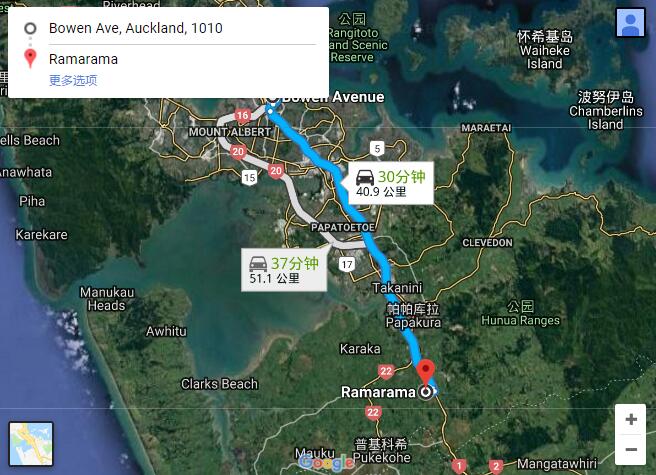Click the Waiheke Island label
Image resolution: width=656 pixels, height=475 pixels.
[544, 57]
